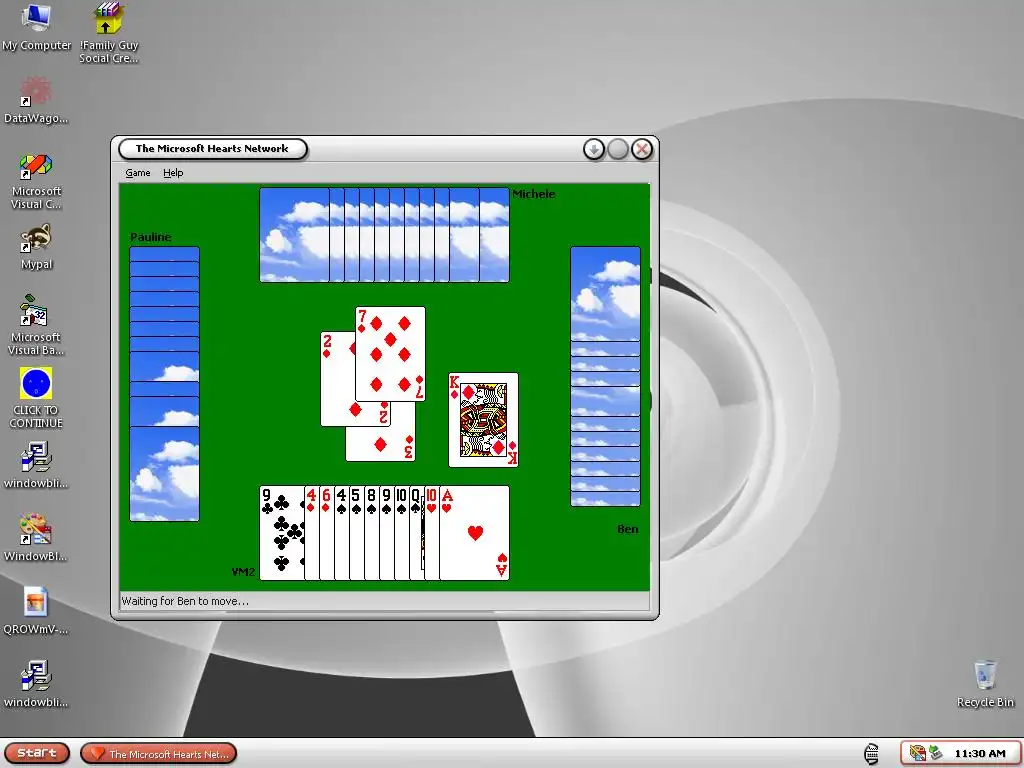Select the CLICK TO CONTINUE desktop icon
This screenshot has height=768, width=1024.
[36, 398]
